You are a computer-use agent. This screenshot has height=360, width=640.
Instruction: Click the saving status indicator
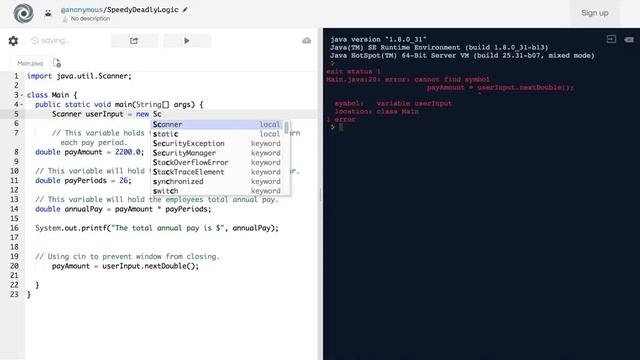[x=50, y=41]
